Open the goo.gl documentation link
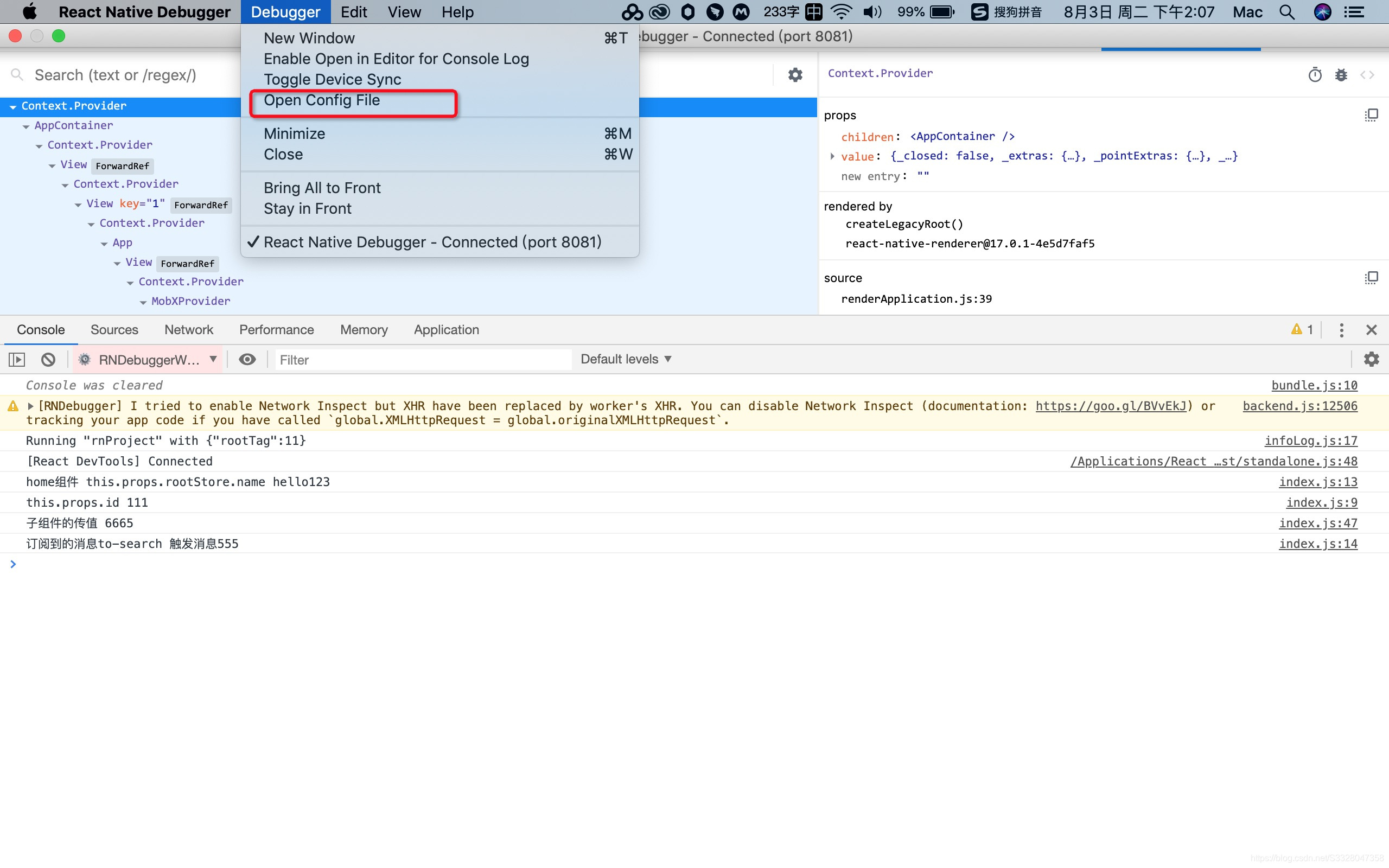 click(1111, 406)
